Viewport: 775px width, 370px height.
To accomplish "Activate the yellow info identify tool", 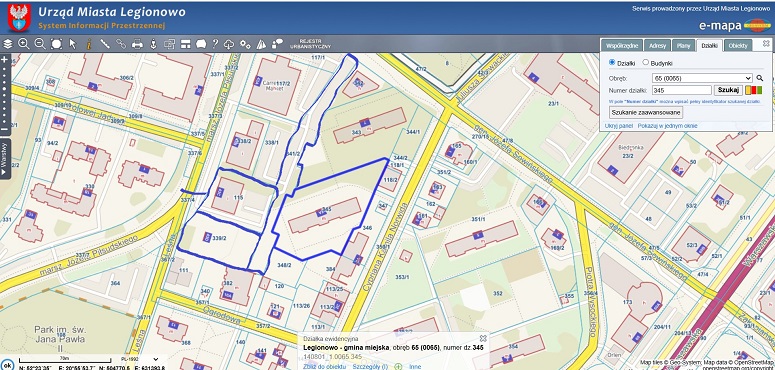I will pyautogui.click(x=89, y=44).
